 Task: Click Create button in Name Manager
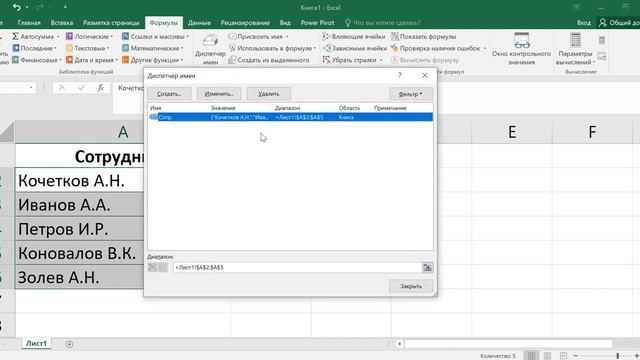169,94
